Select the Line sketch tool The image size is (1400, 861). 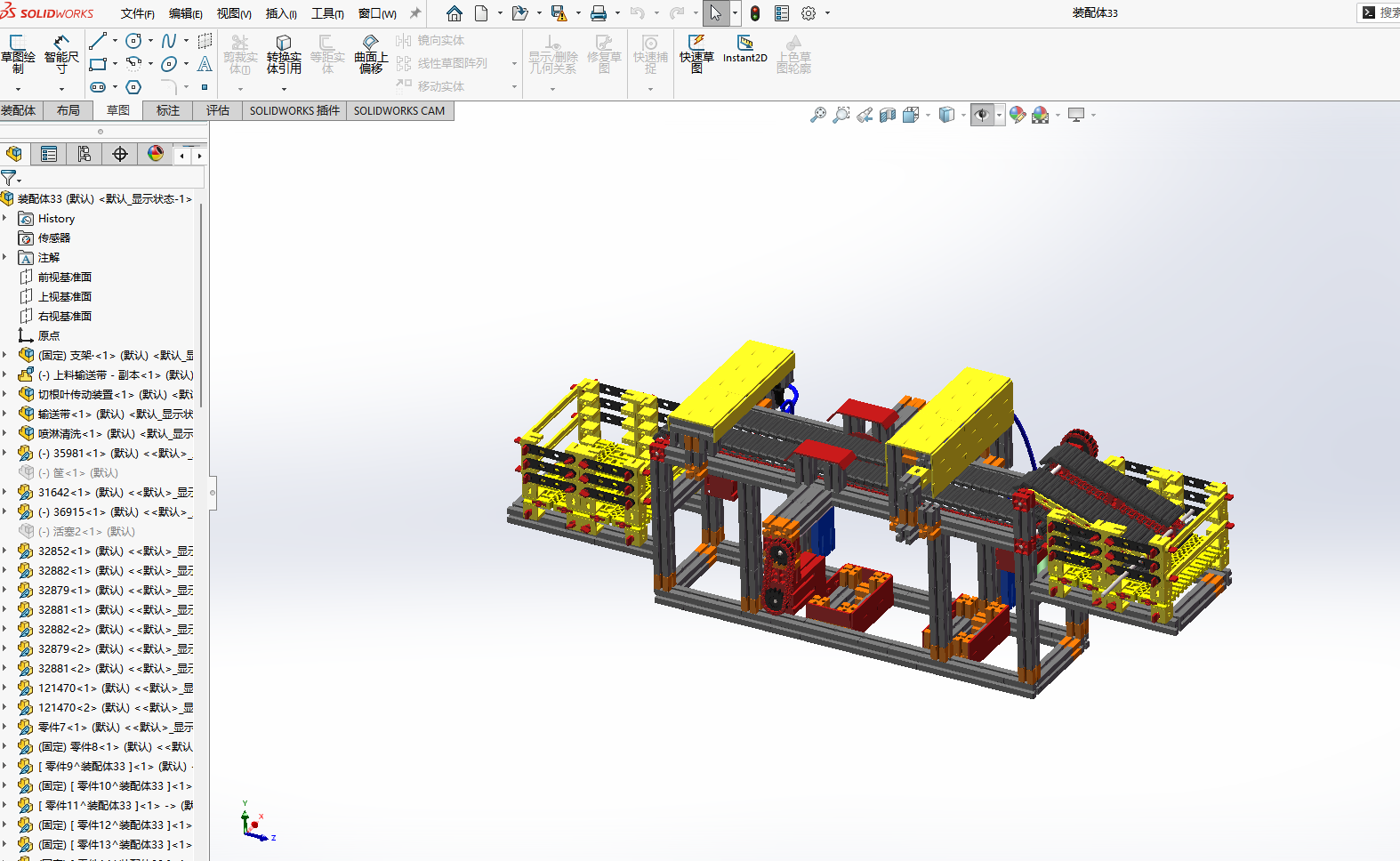pos(98,41)
